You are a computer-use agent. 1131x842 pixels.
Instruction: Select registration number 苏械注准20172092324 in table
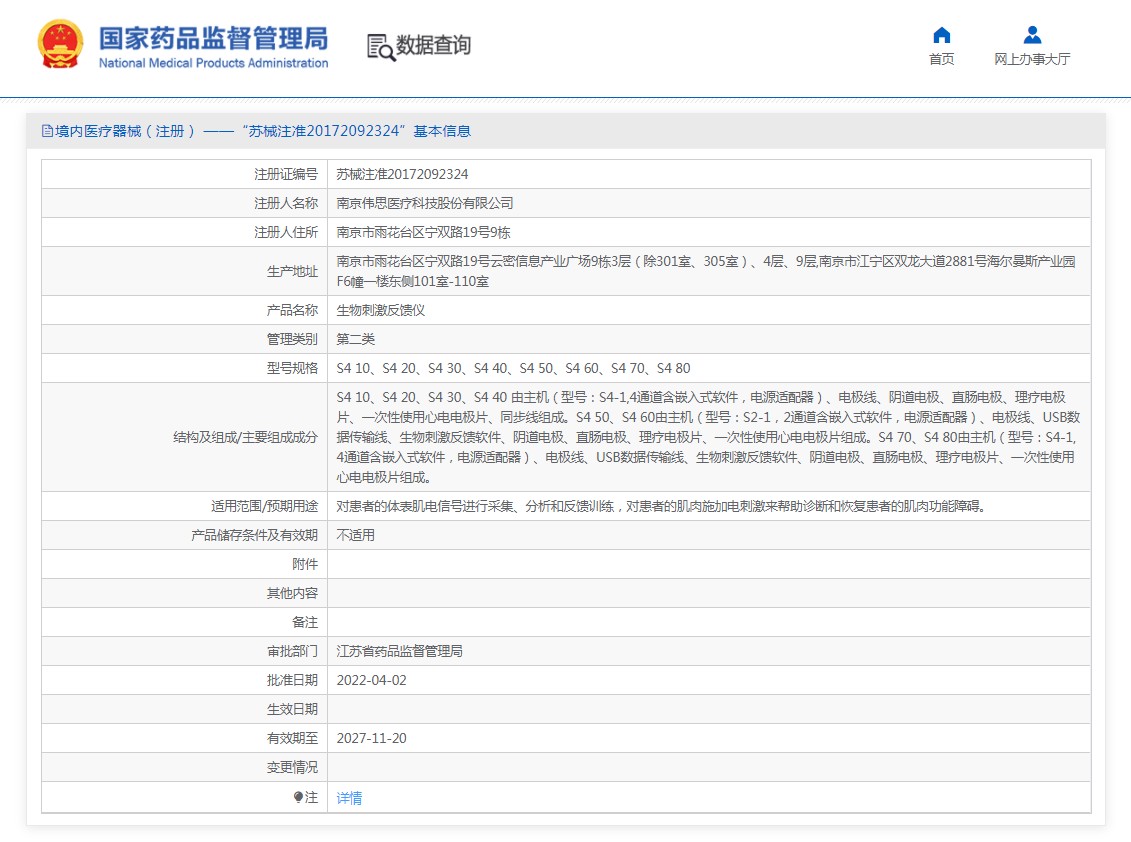click(x=402, y=174)
